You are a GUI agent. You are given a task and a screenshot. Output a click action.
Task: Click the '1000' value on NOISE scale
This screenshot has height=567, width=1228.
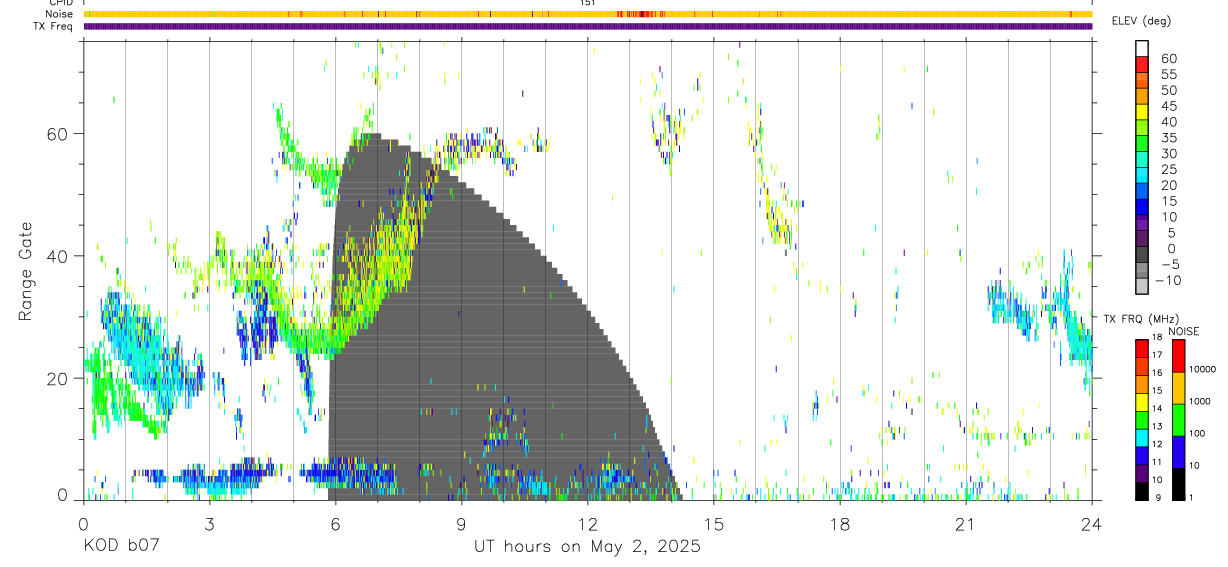[x=1201, y=401]
